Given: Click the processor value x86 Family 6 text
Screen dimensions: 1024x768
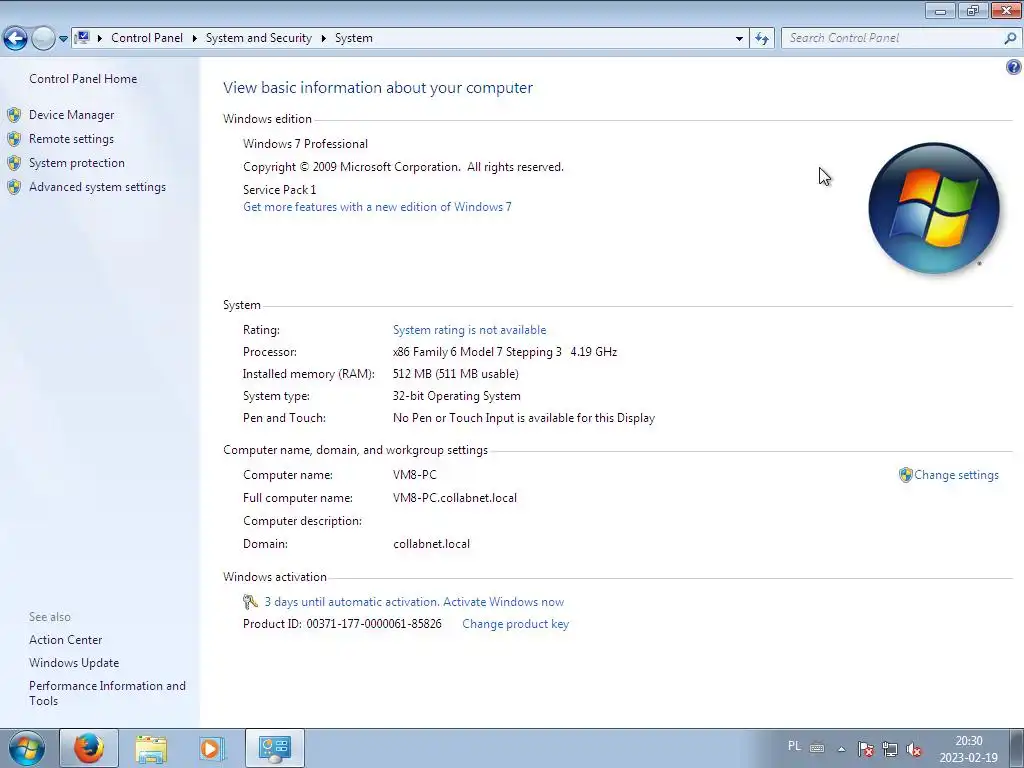Looking at the screenshot, I should [505, 352].
